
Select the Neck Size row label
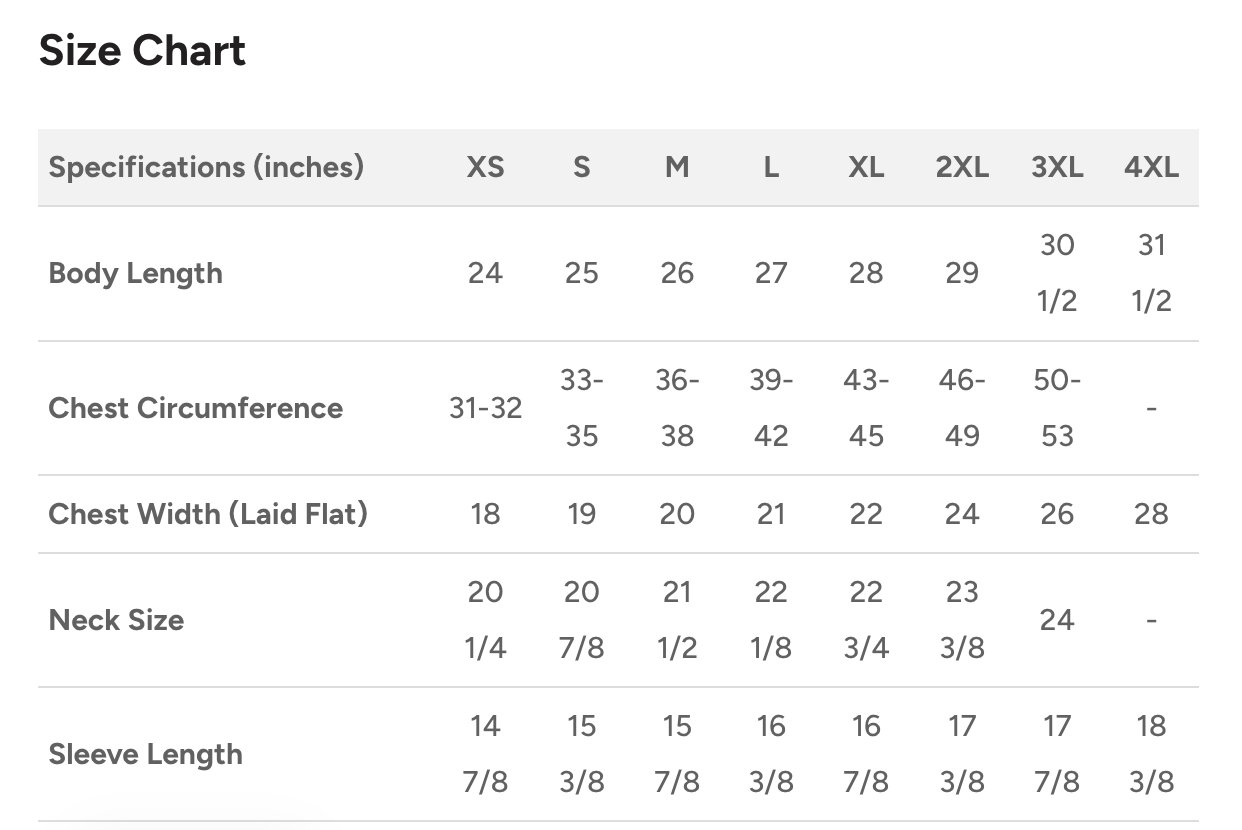coord(116,620)
